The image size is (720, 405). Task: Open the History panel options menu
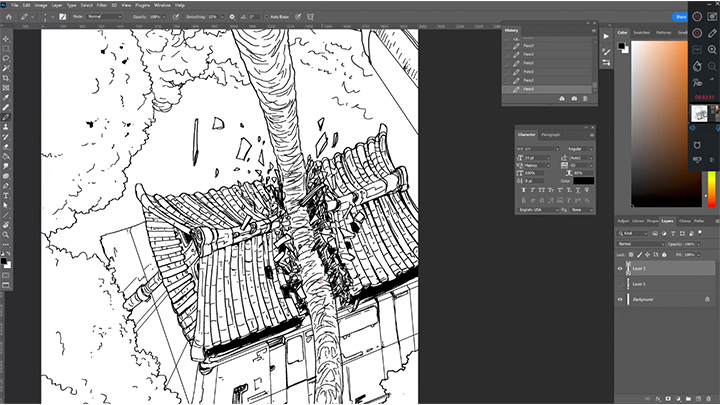(x=593, y=31)
